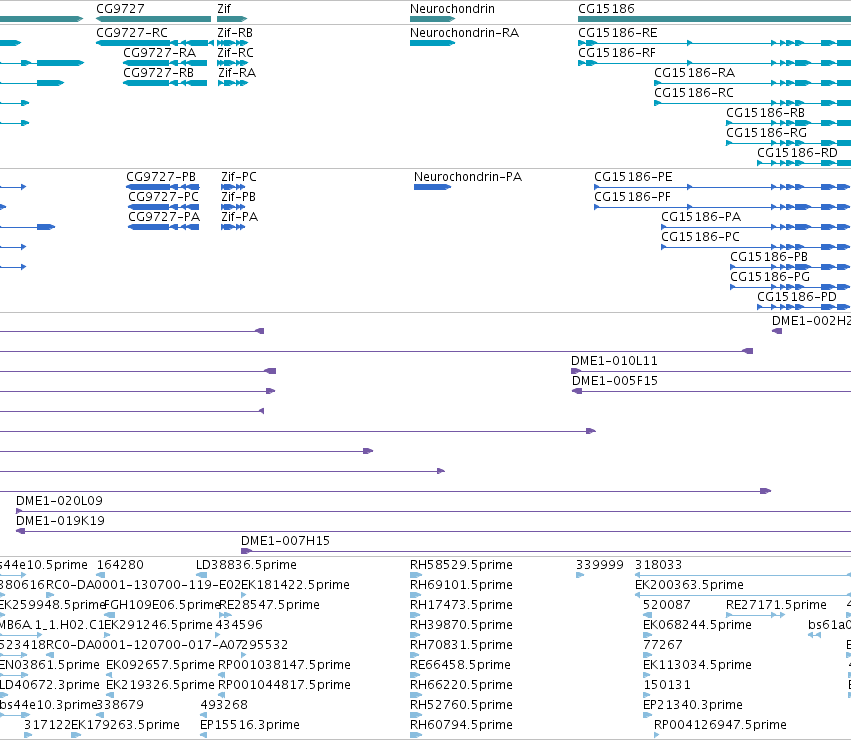
Task: Select the Neurochondrin-PA protein
Action: (468, 177)
